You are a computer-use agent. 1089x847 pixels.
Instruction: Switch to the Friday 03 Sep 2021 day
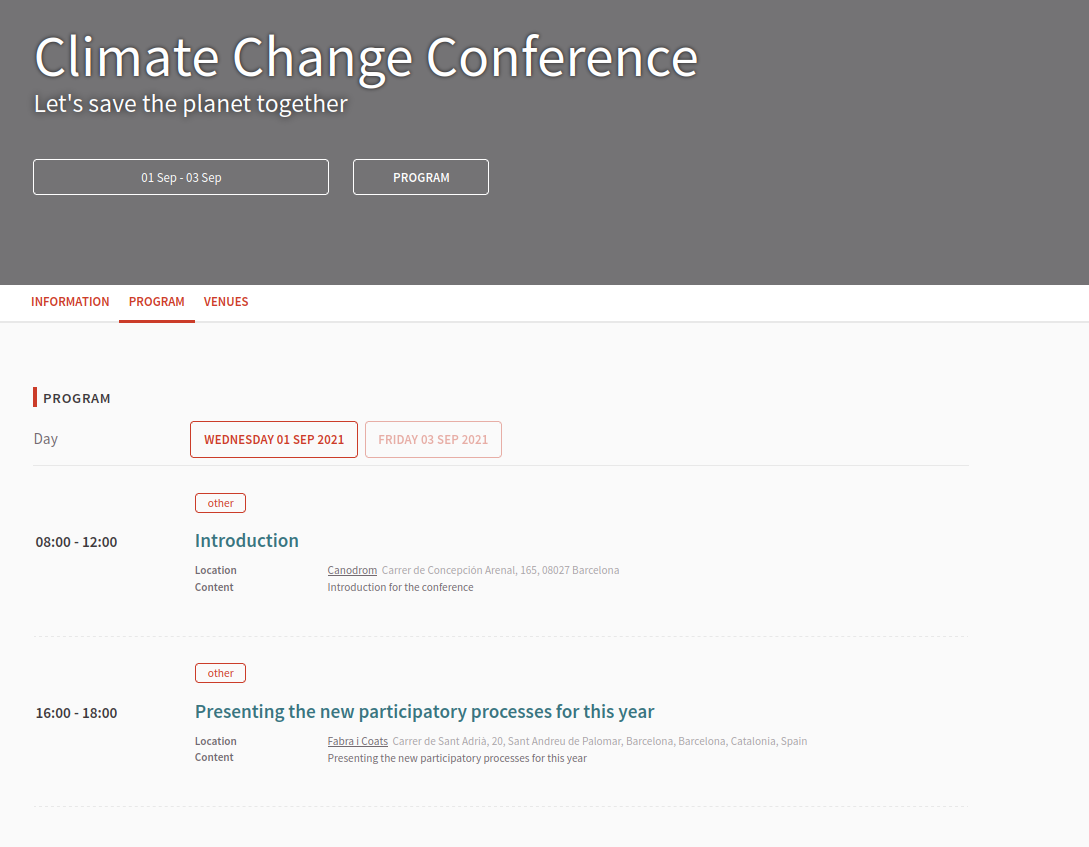pos(433,440)
